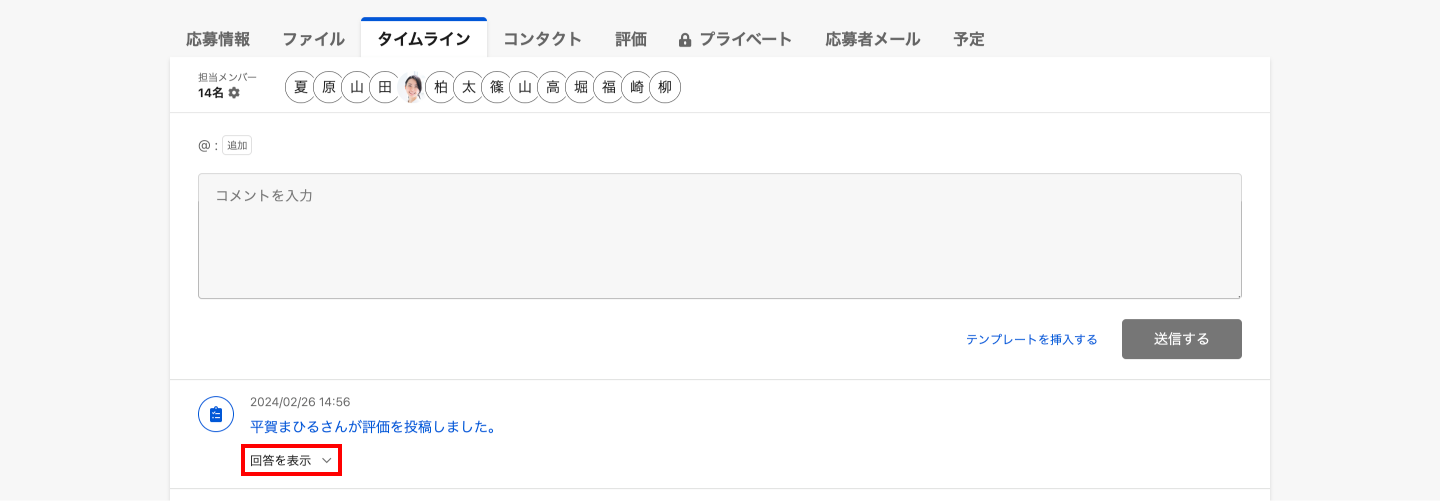1440x501 pixels.
Task: Click the 追加 mention button
Action: coord(237,146)
